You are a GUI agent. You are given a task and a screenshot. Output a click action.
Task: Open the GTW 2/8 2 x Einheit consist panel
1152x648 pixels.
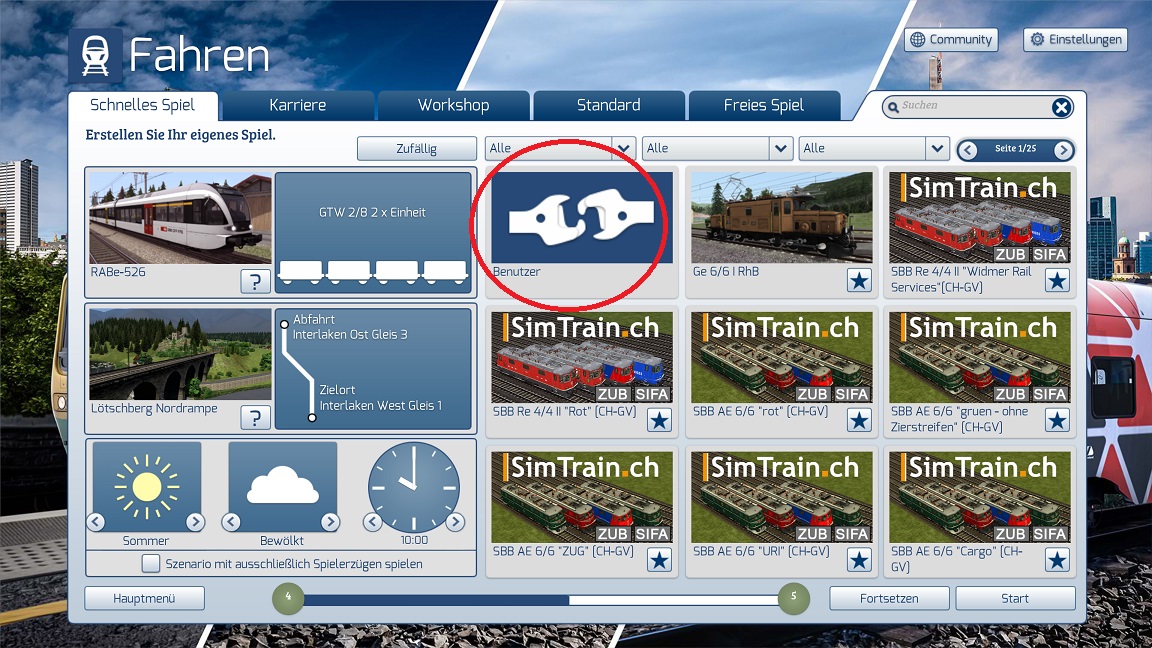(x=372, y=232)
